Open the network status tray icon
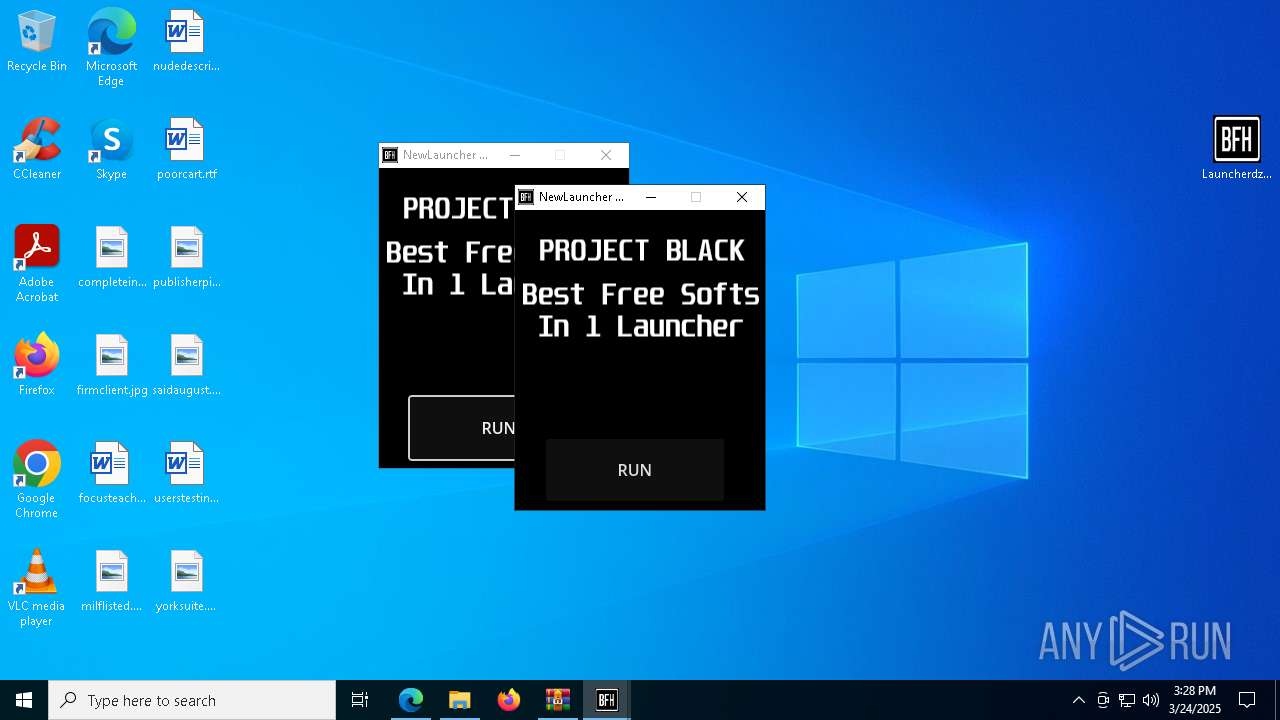 (1127, 700)
